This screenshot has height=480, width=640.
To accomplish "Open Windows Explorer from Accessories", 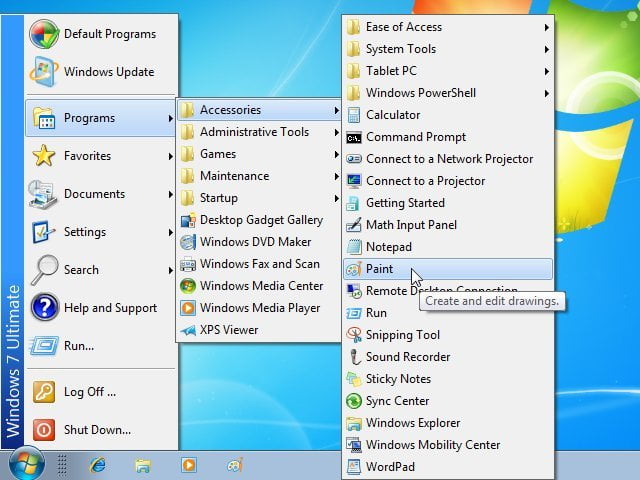I will click(448, 423).
